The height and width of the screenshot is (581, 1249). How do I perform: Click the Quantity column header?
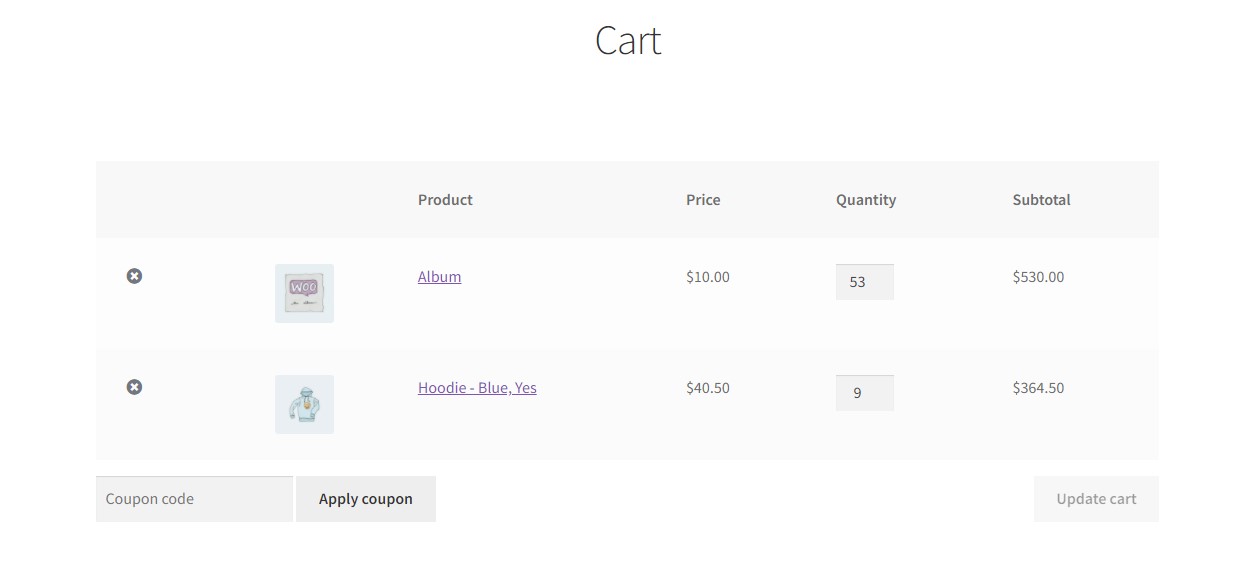point(866,199)
